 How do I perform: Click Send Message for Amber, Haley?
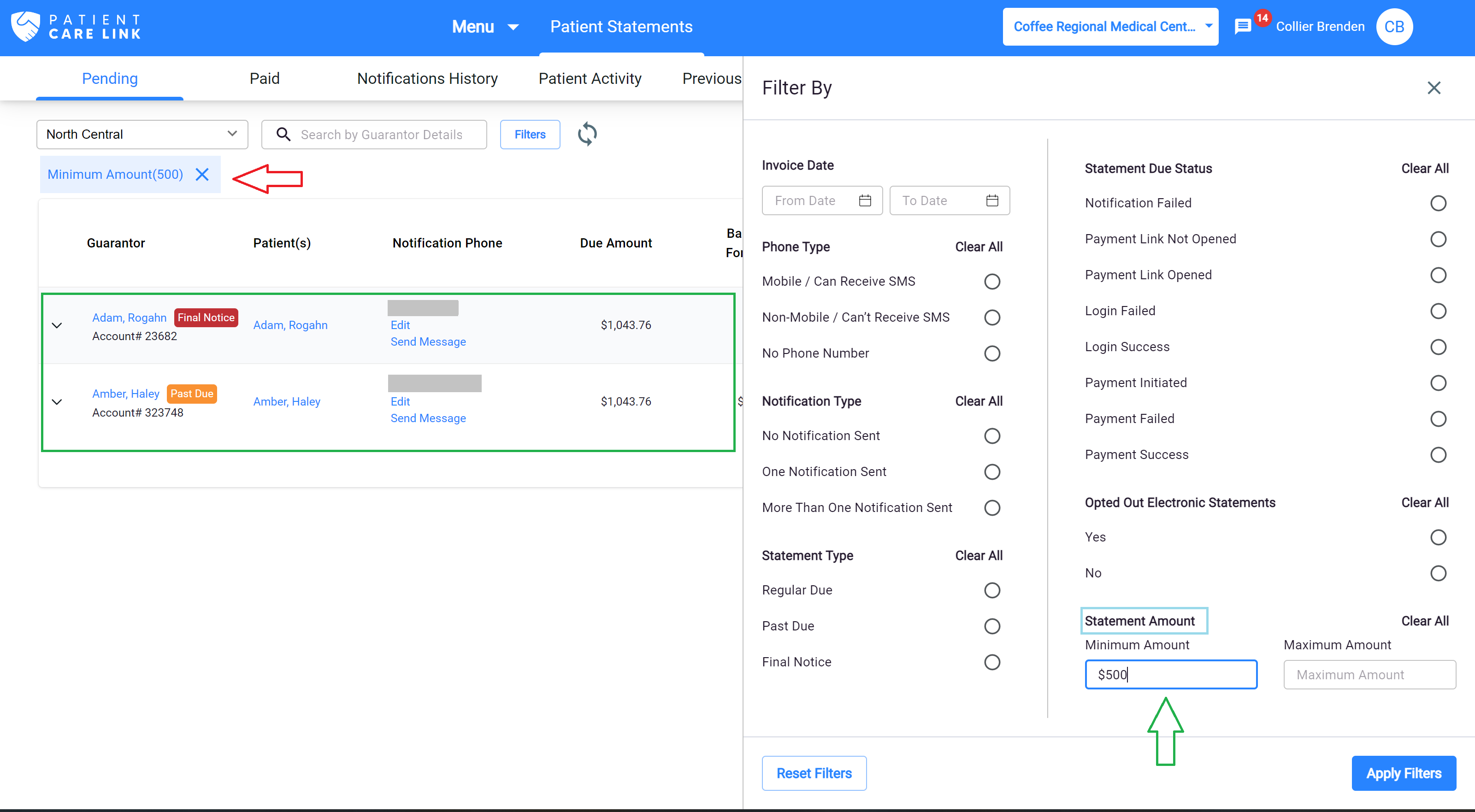coord(428,418)
